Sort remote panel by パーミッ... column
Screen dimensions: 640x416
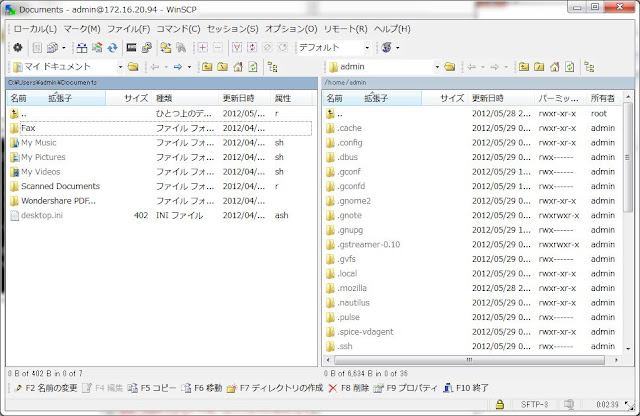click(560, 98)
